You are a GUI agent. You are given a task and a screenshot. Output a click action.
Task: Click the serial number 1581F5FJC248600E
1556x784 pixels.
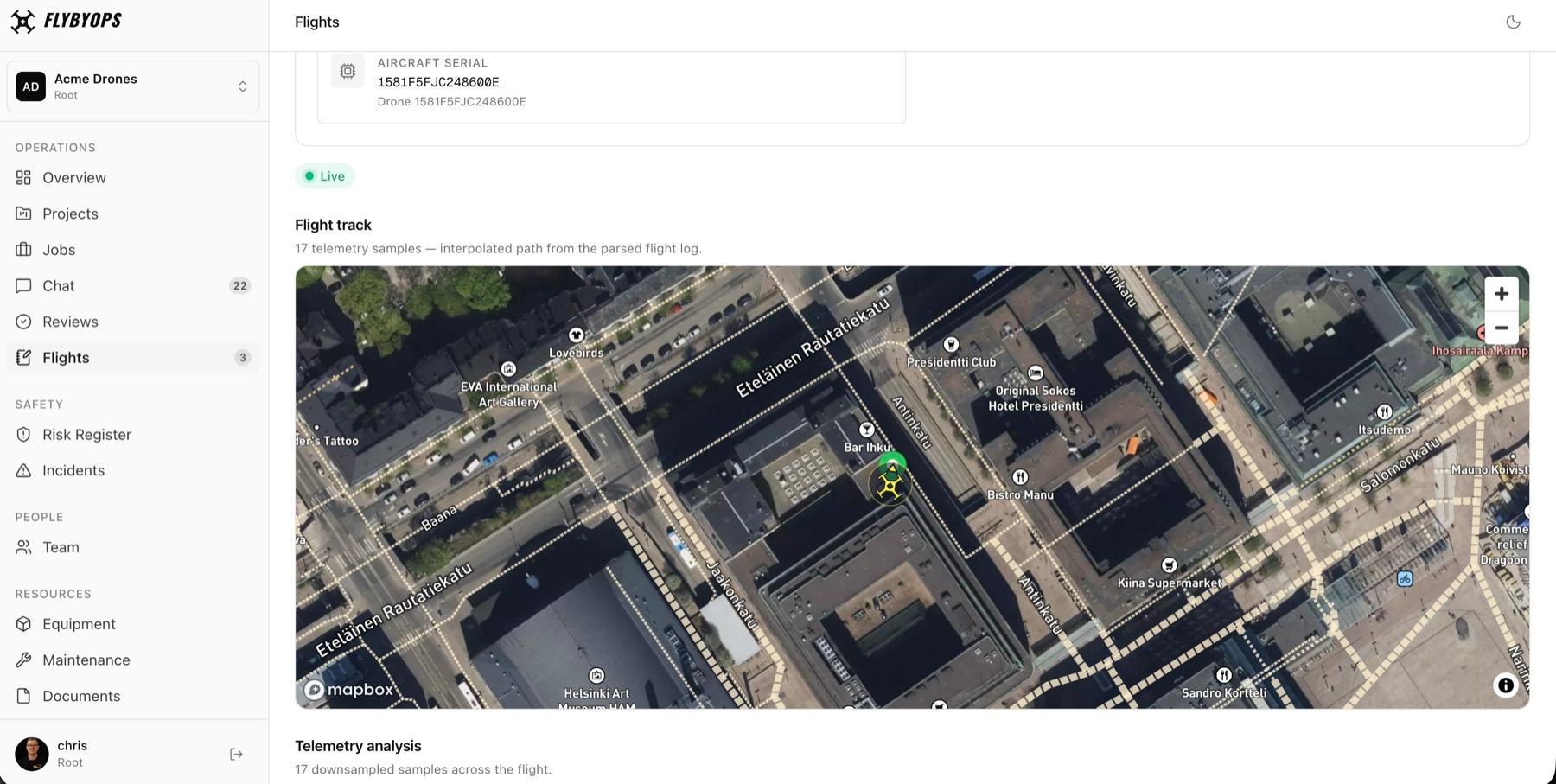click(438, 82)
